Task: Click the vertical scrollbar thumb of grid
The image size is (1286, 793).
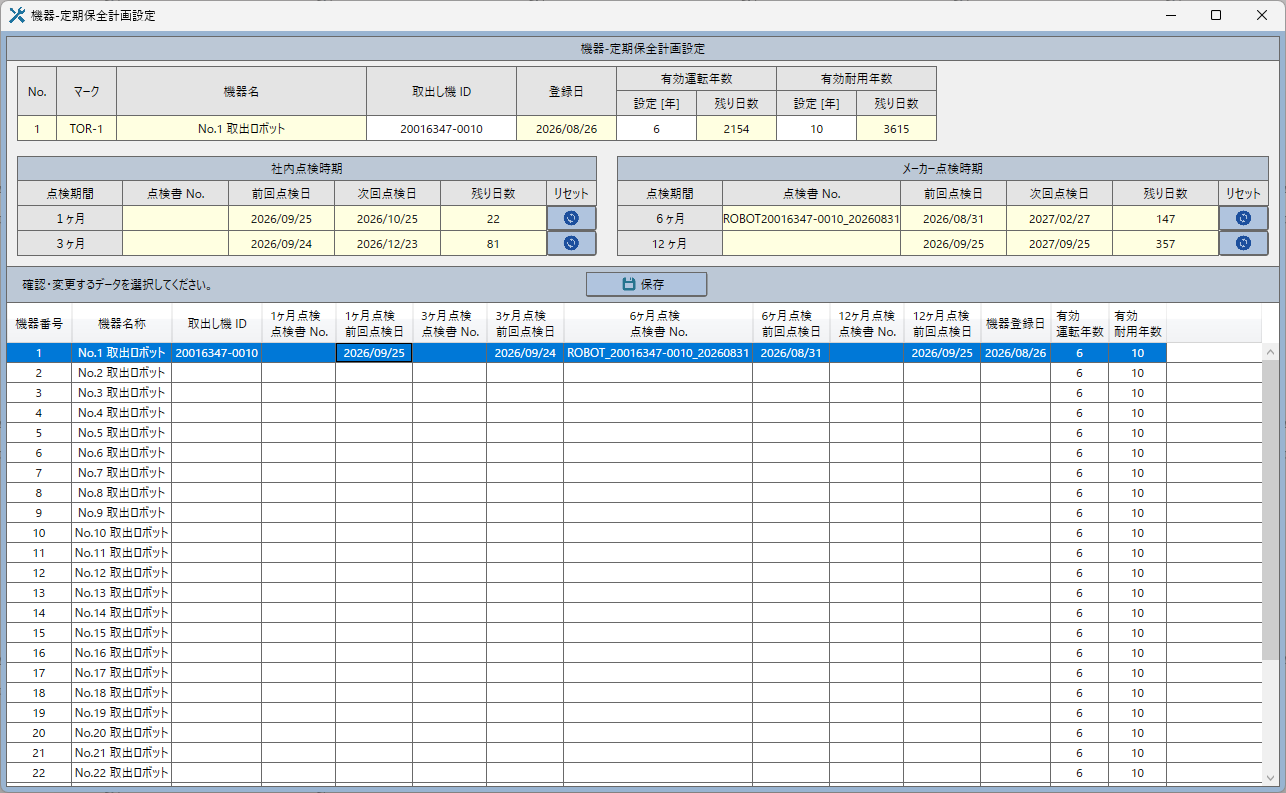Action: [1270, 510]
